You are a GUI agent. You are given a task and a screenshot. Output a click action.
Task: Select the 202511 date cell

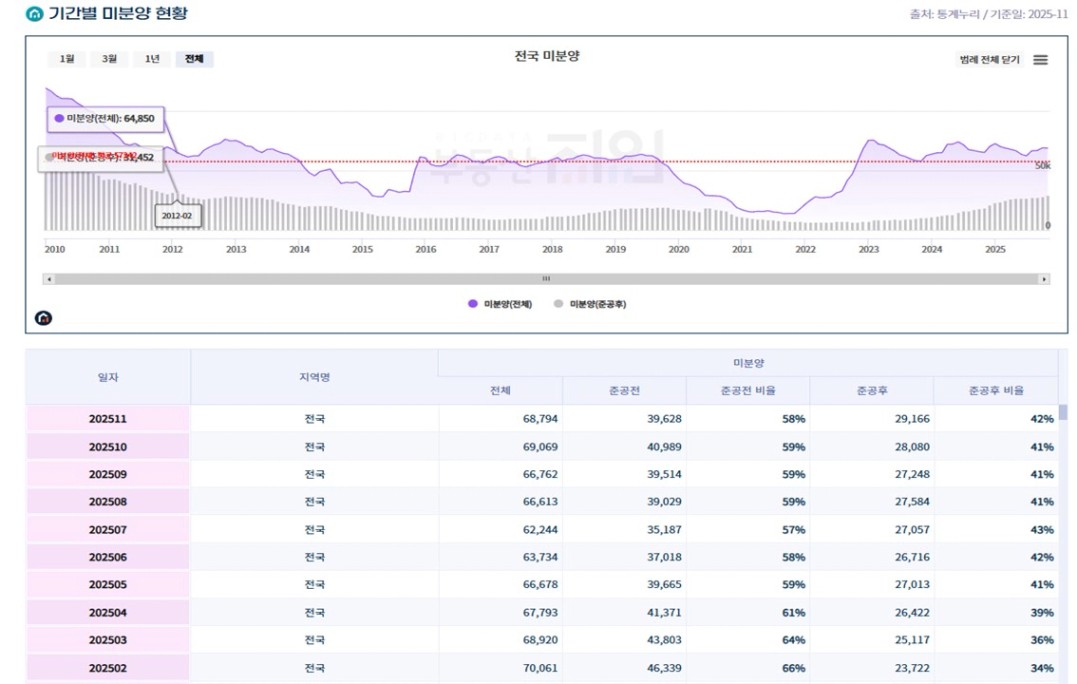tap(108, 419)
